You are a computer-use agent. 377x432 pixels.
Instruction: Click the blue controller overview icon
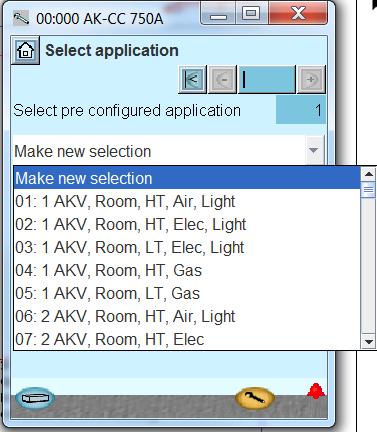(x=35, y=398)
